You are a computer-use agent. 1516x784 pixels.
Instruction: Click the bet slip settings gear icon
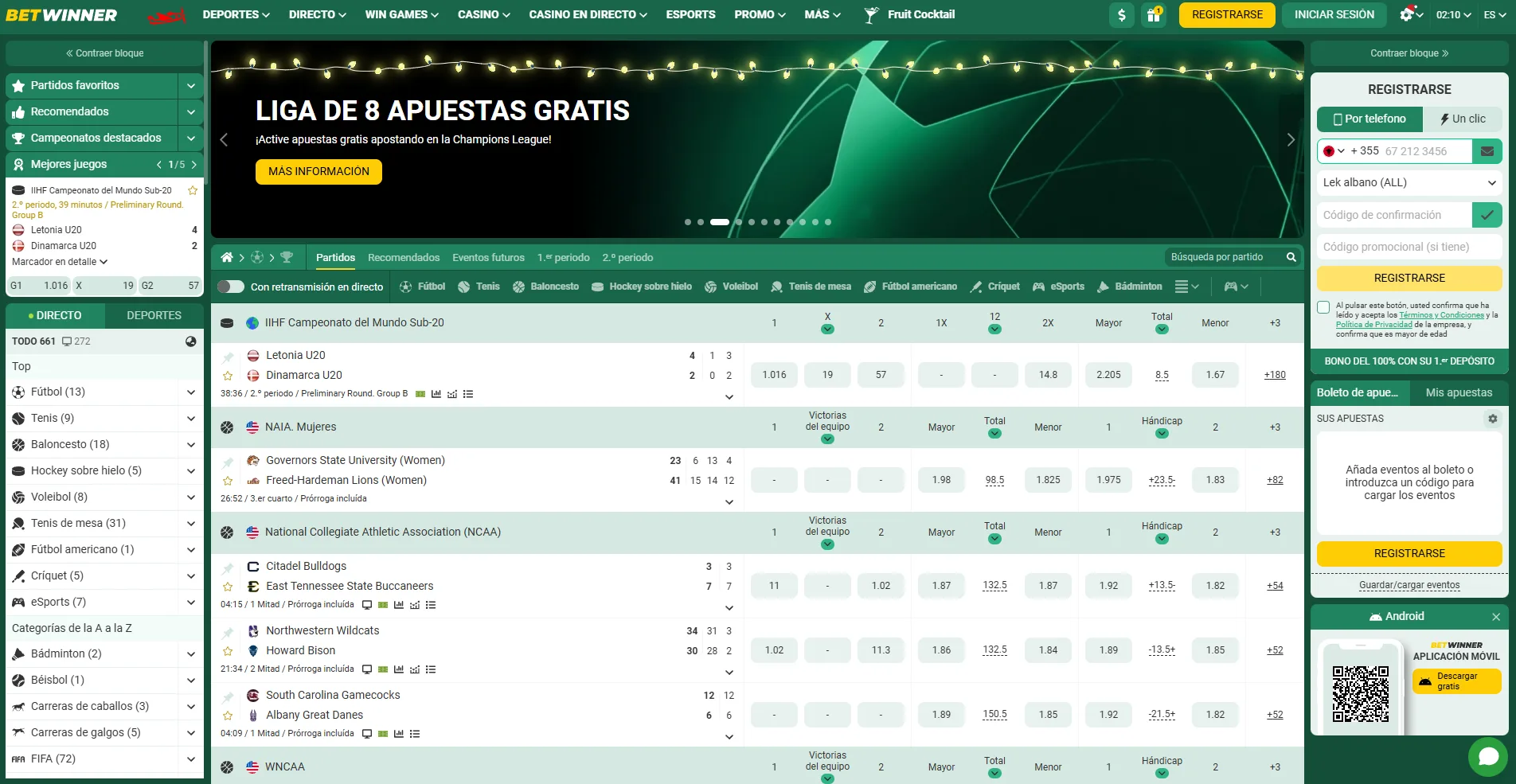1492,419
